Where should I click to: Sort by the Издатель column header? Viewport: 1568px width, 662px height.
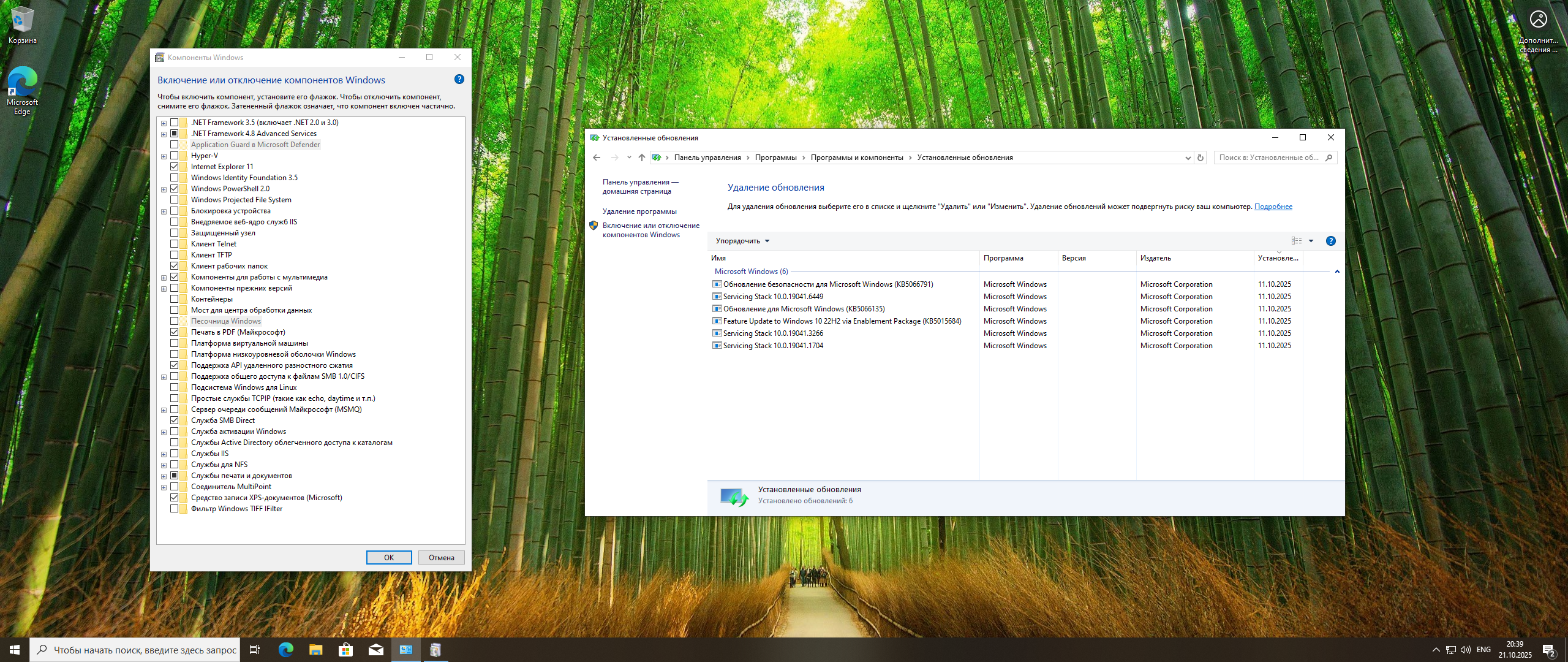[x=1156, y=258]
